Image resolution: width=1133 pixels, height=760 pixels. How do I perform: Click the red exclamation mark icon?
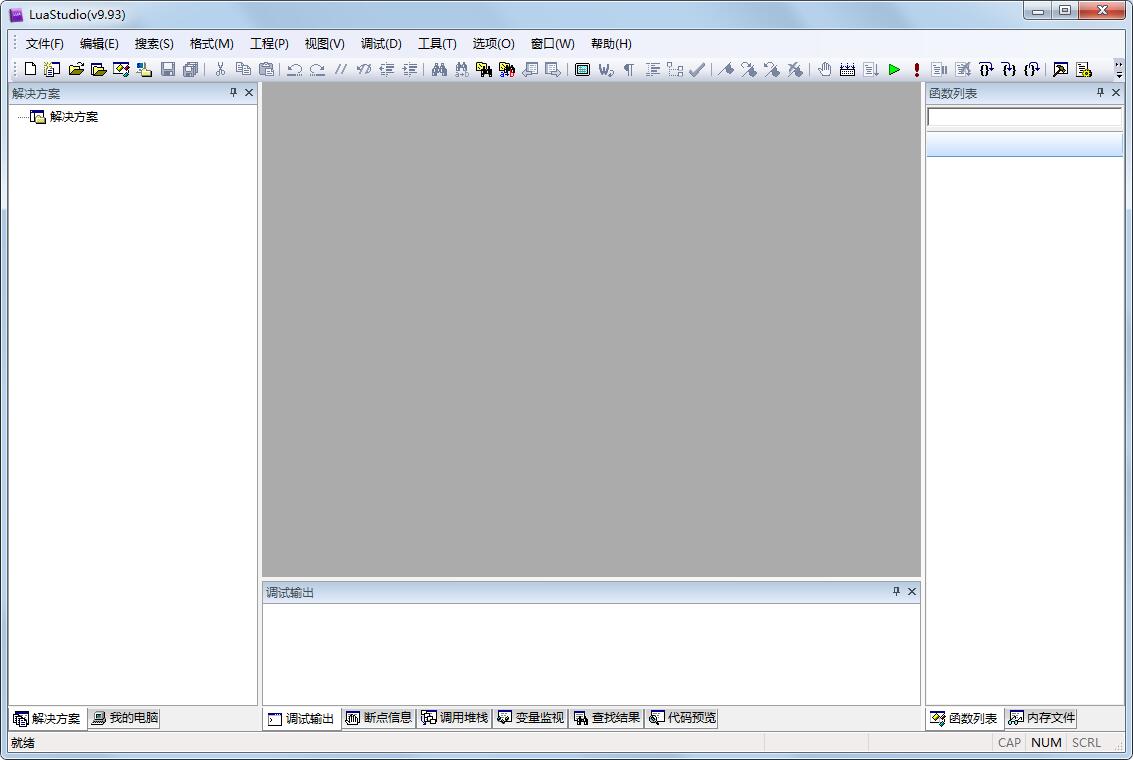tap(916, 69)
